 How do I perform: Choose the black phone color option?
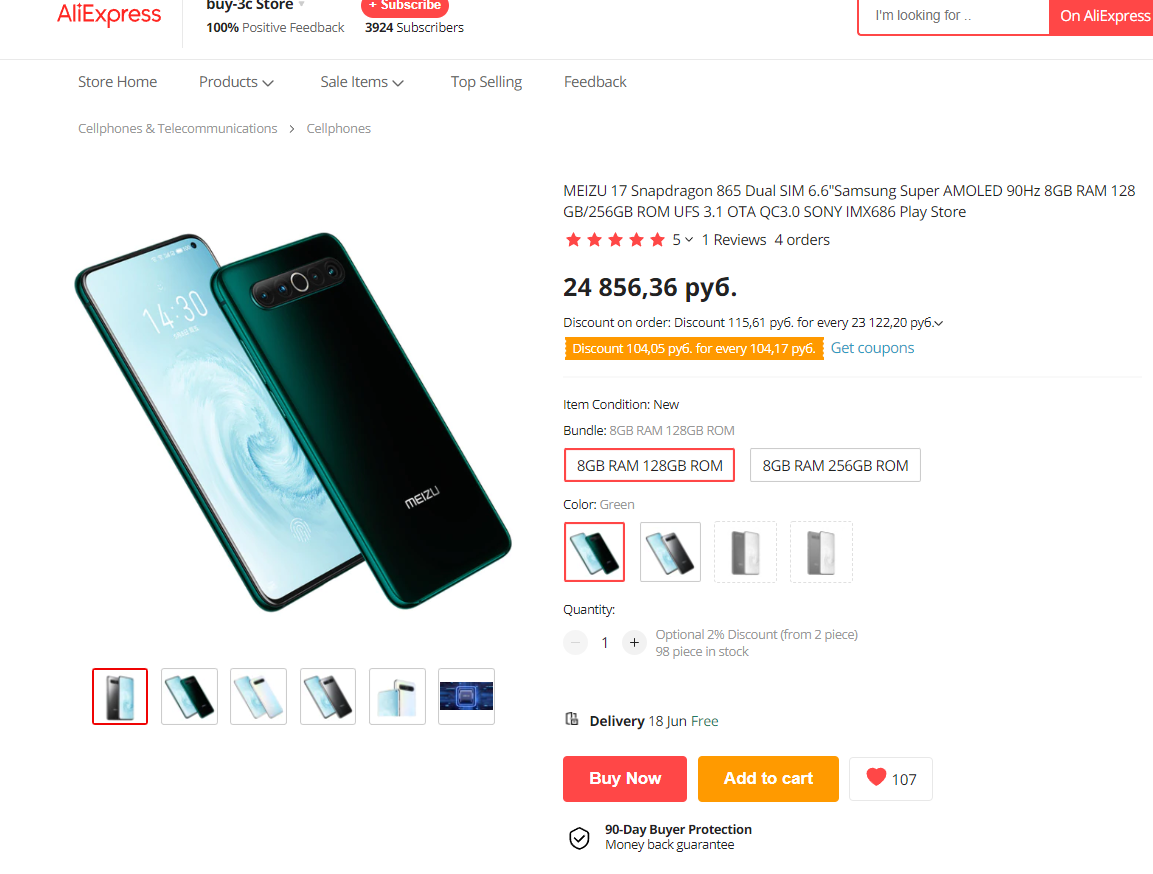click(x=671, y=552)
